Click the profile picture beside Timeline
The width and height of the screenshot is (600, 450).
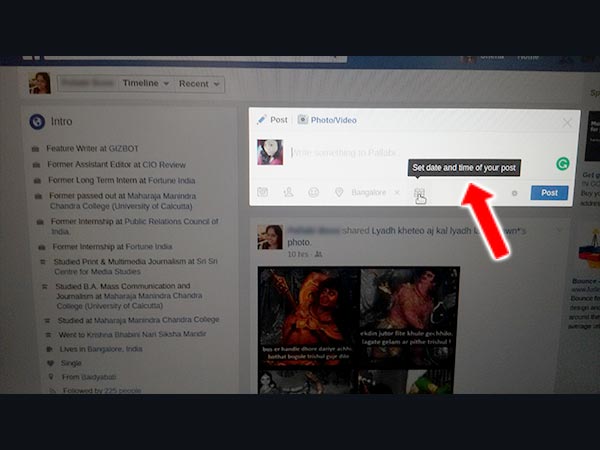click(x=41, y=83)
